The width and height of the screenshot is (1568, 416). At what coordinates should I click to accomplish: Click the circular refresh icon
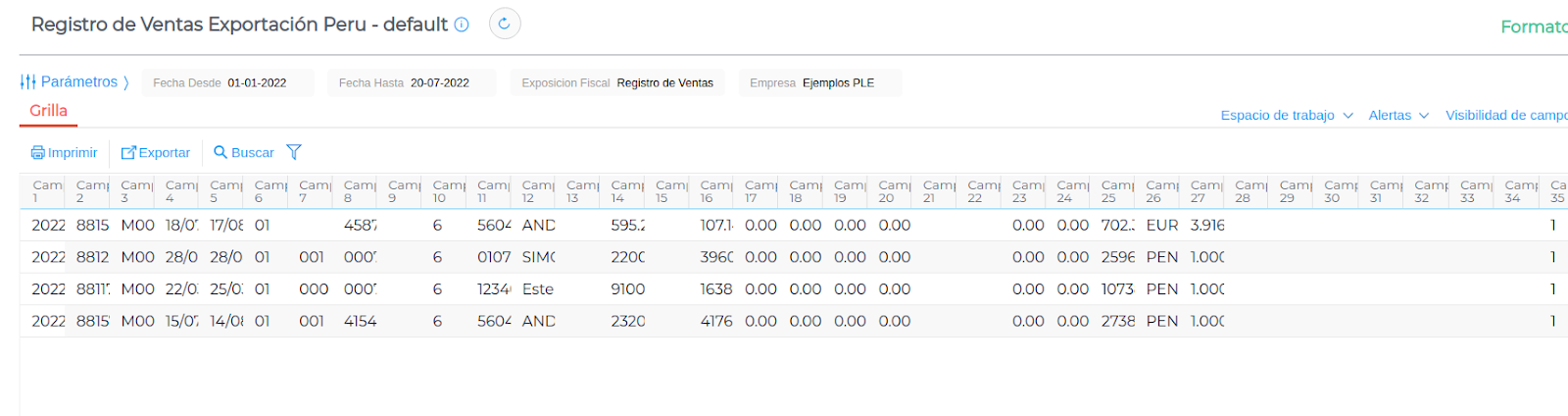click(505, 24)
